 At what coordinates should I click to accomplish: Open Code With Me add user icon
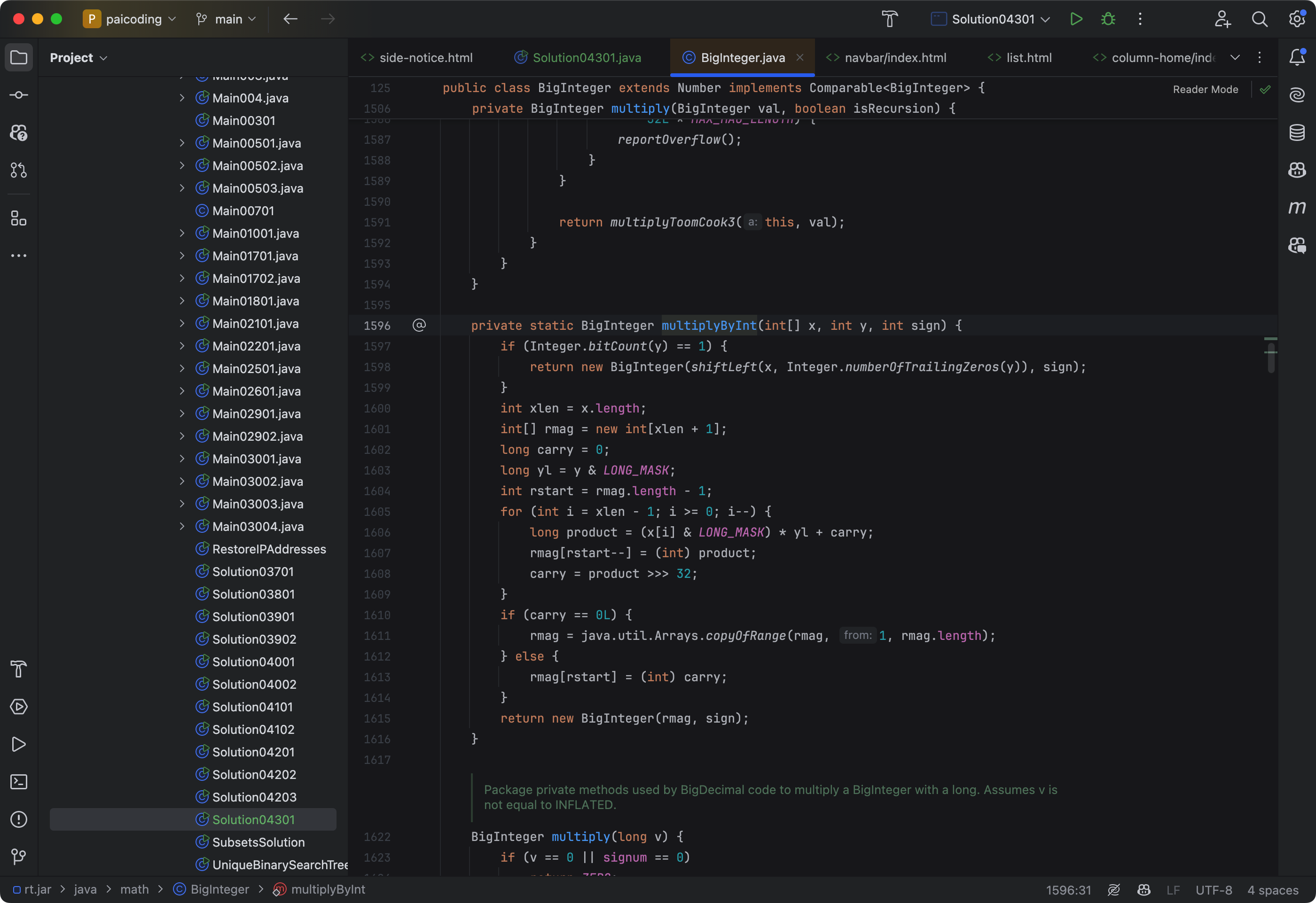pos(1222,19)
